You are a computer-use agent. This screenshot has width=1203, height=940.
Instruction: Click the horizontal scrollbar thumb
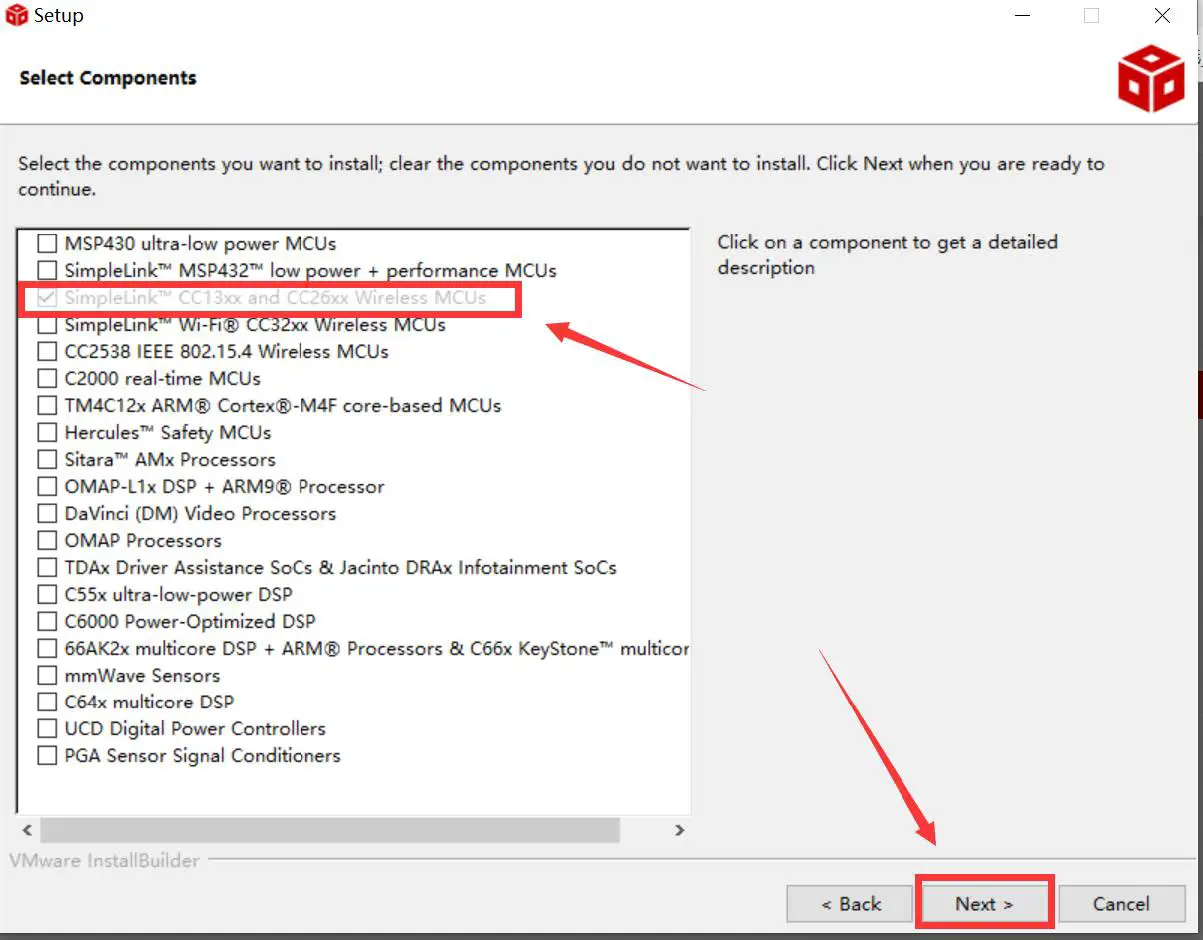(x=330, y=830)
